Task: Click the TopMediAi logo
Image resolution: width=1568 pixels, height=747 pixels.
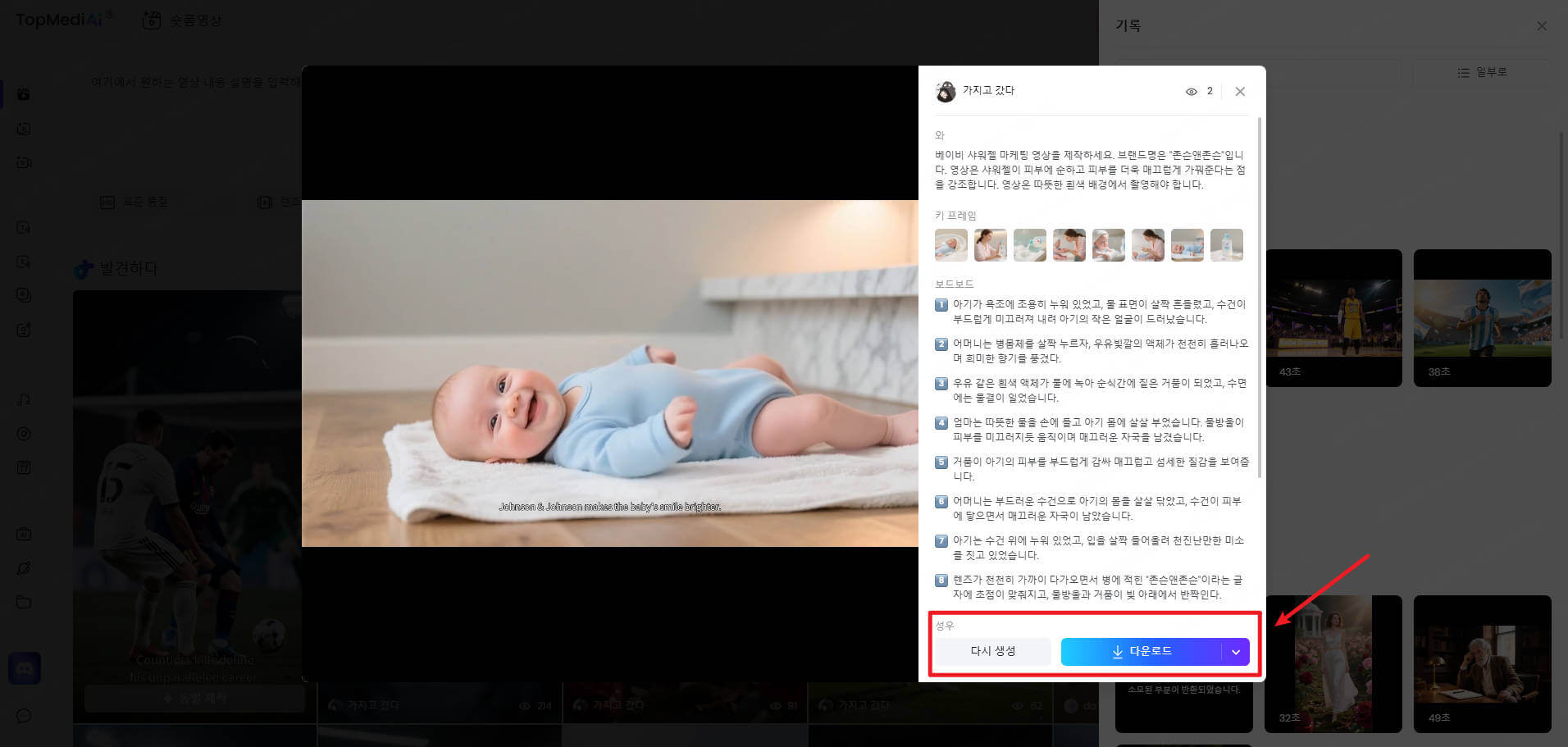Action: tap(65, 19)
